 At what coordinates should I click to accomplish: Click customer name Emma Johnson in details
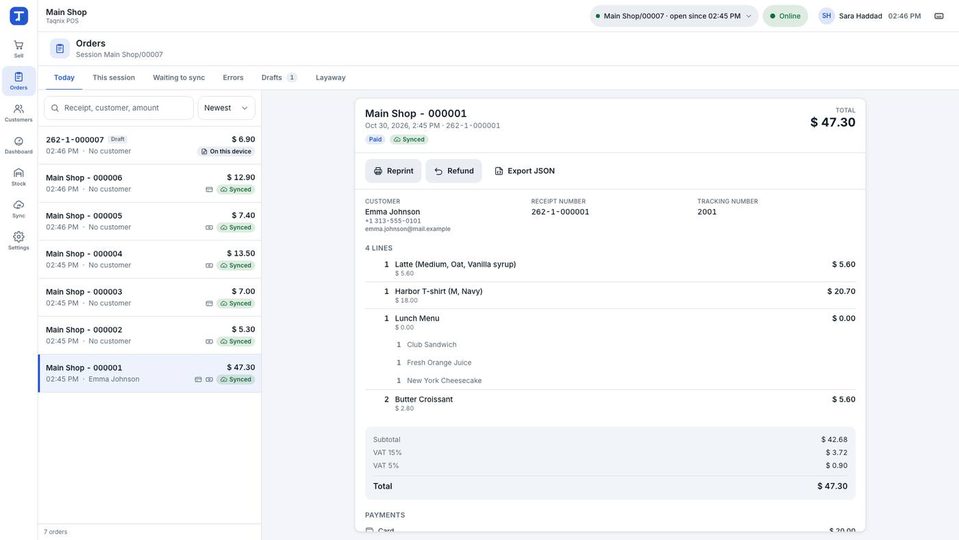coord(393,212)
